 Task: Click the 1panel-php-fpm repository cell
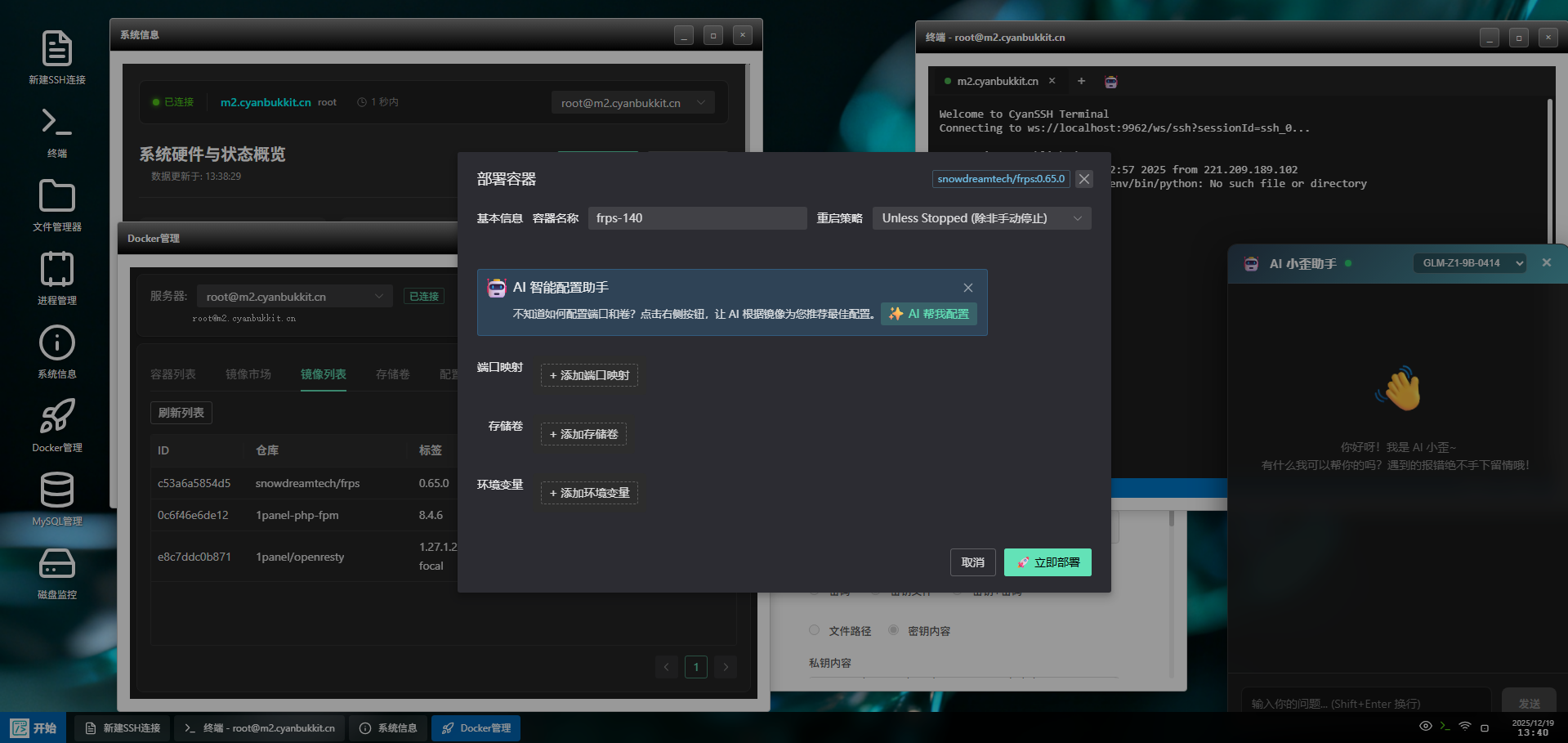[x=297, y=515]
